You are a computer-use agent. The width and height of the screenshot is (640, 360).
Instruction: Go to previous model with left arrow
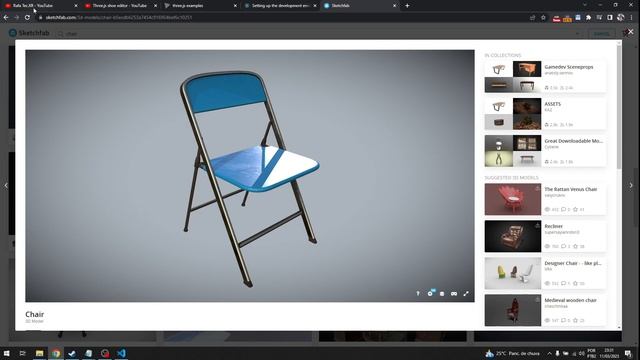(x=6, y=185)
